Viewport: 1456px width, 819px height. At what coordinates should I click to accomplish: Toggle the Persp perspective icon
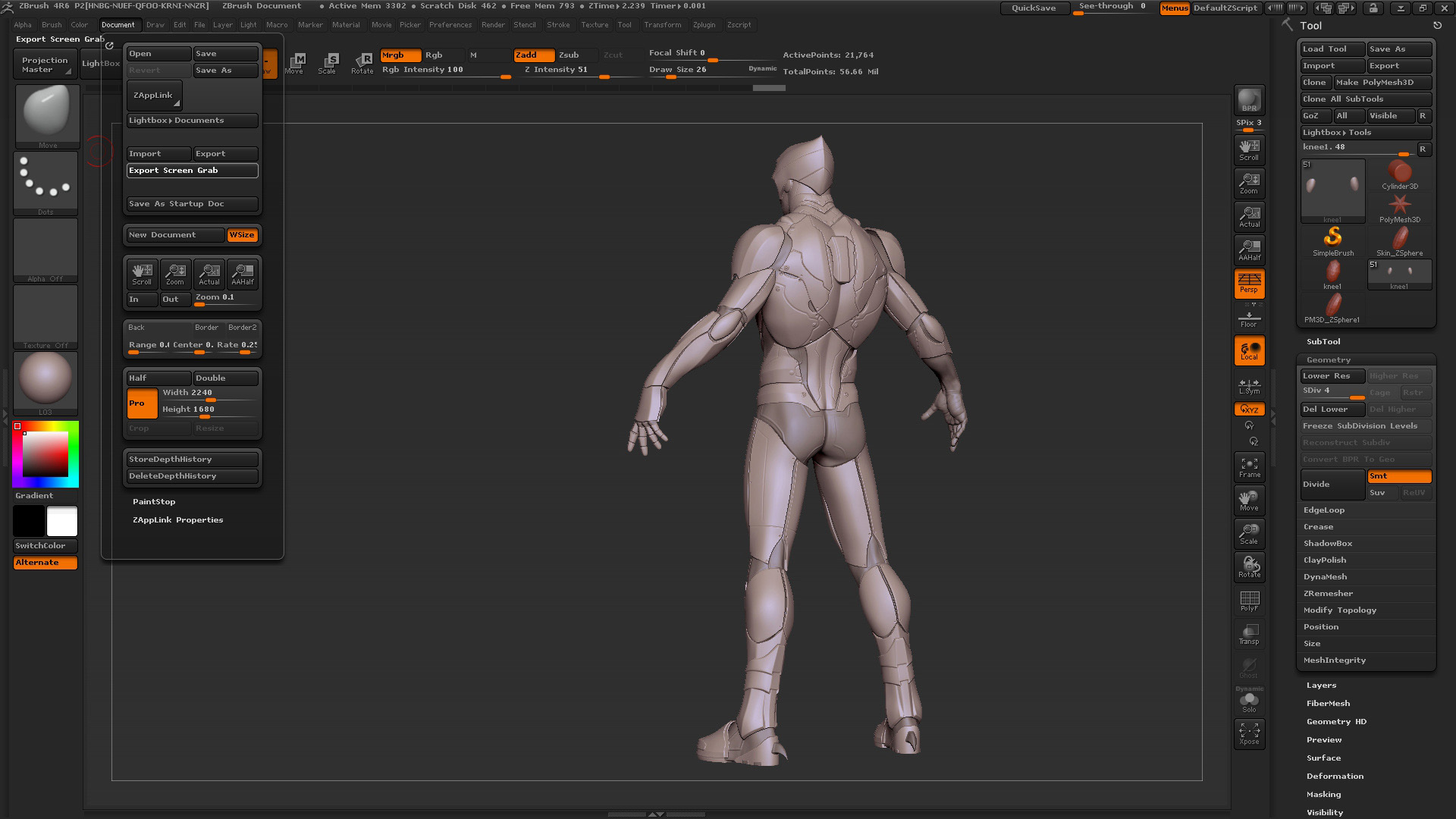tap(1249, 283)
